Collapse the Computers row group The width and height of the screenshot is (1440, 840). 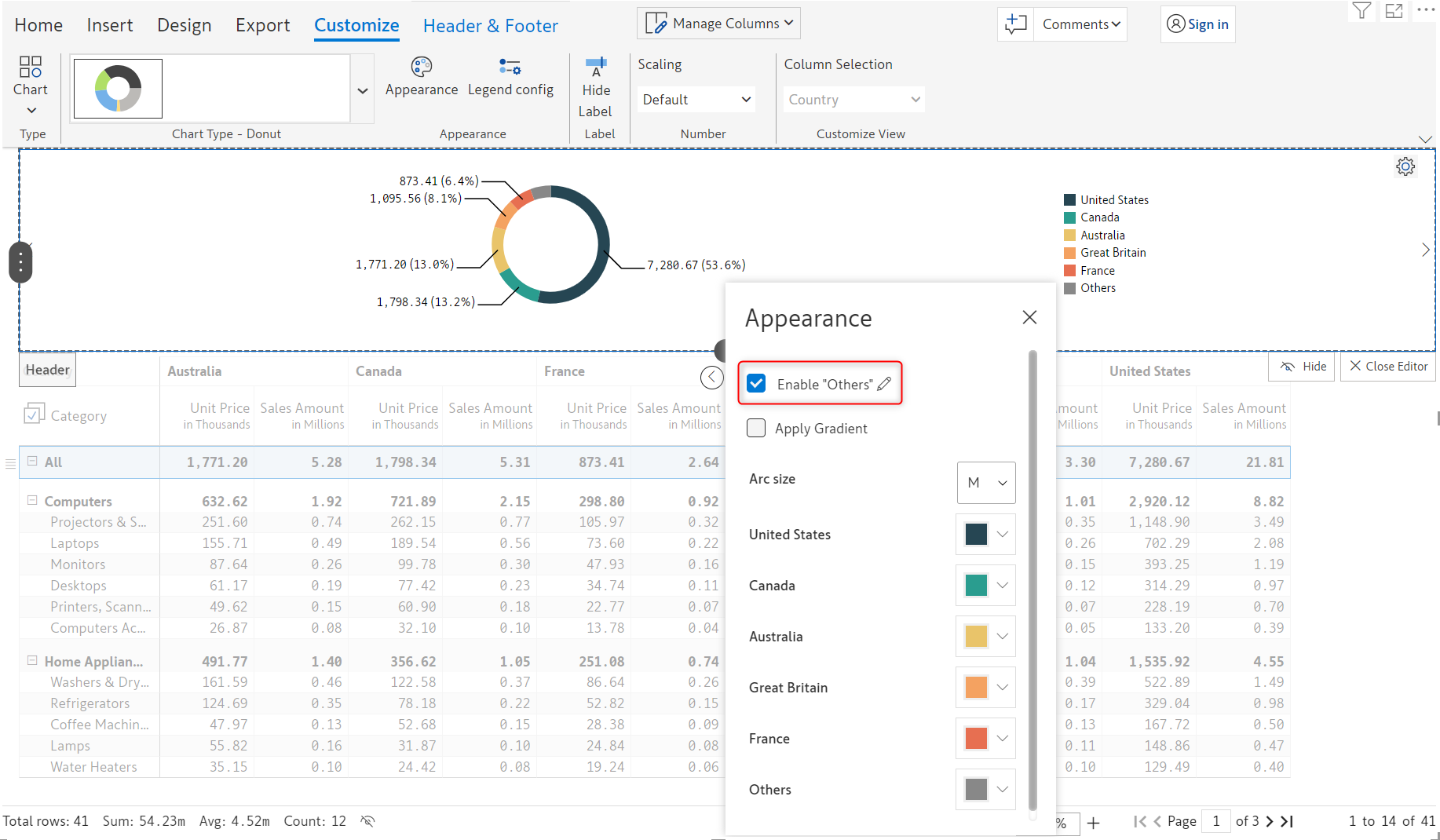tap(32, 500)
